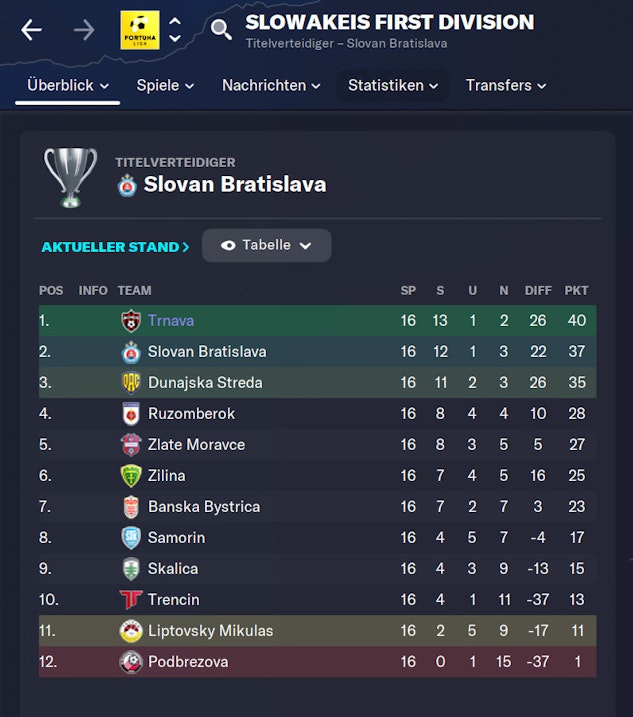Screen dimensions: 633x717
Task: Click the back navigation arrow
Action: [x=32, y=30]
